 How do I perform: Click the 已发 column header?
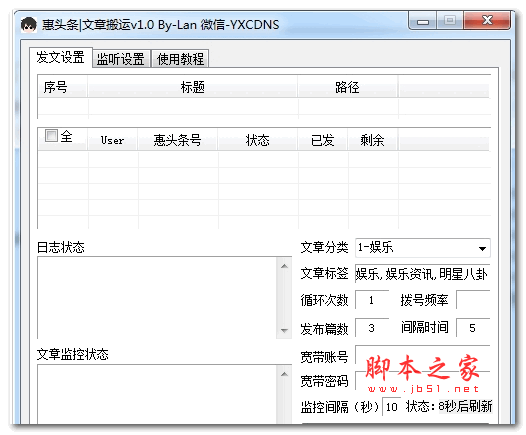[323, 140]
